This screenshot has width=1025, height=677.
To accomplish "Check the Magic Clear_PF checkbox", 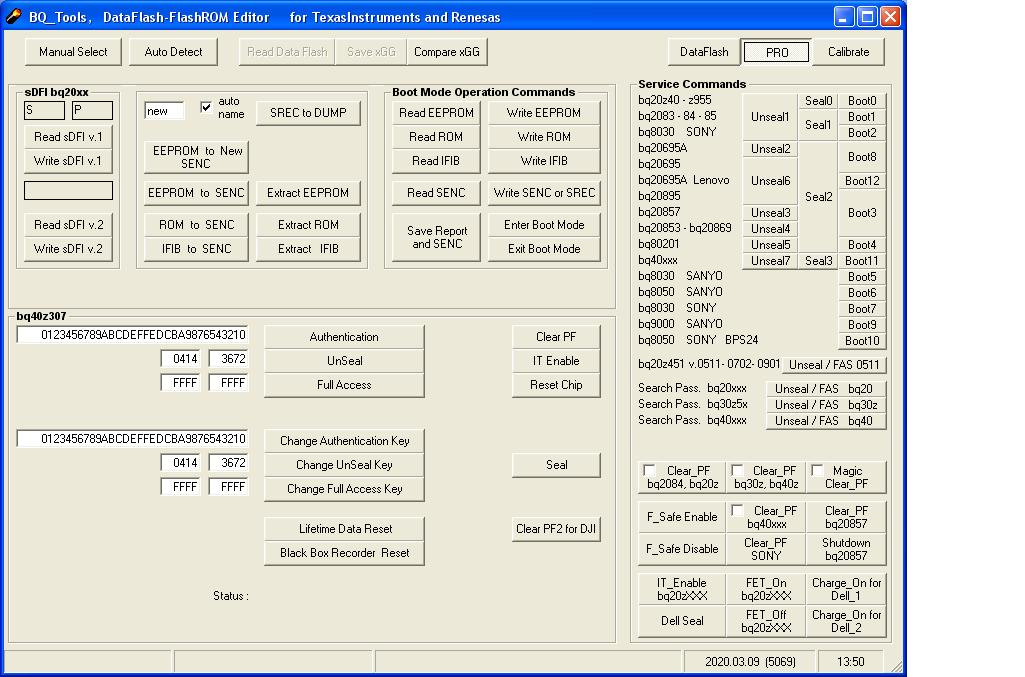I will click(817, 471).
